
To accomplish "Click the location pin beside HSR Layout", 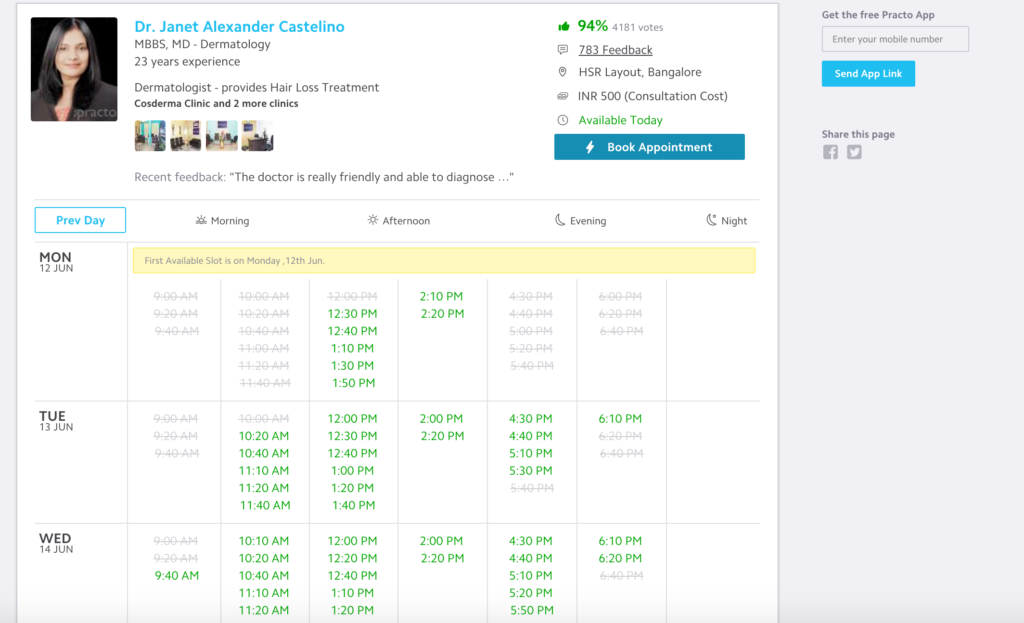I will pyautogui.click(x=562, y=72).
